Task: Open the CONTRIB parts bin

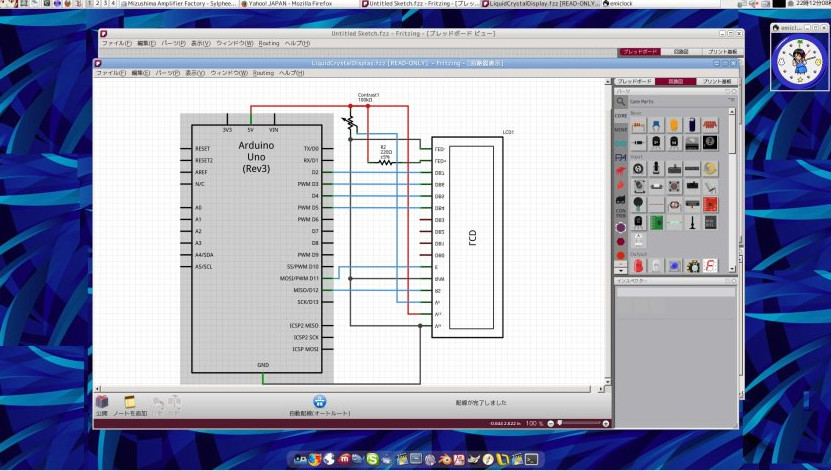Action: 621,213
